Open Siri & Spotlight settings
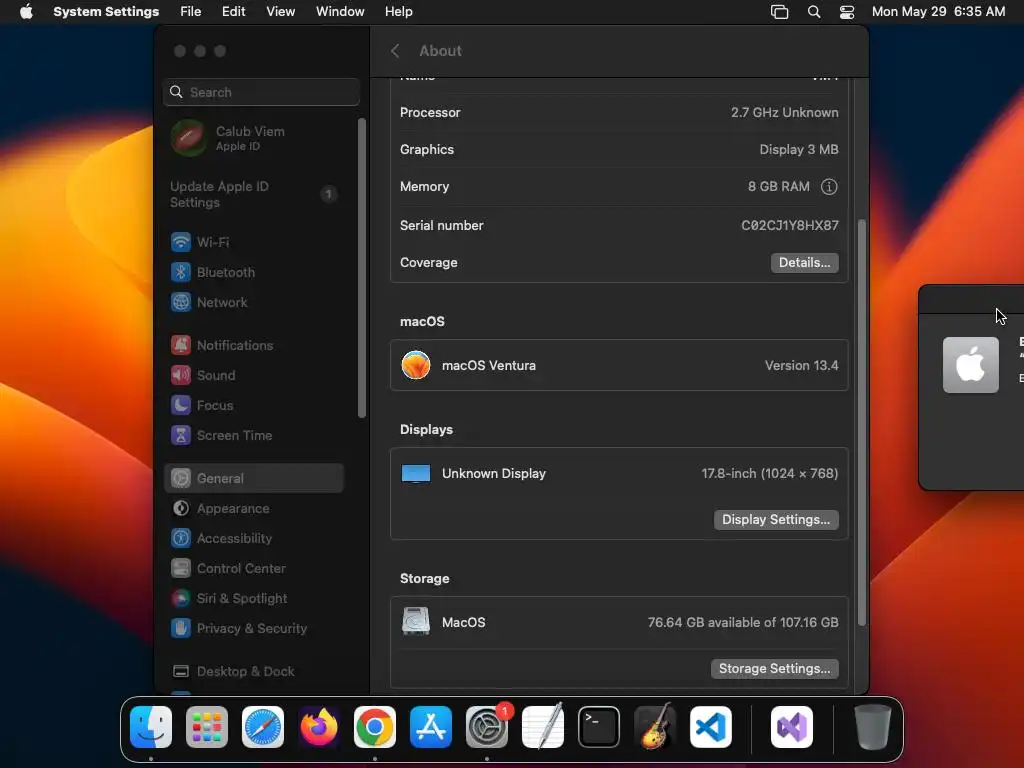 (x=253, y=598)
